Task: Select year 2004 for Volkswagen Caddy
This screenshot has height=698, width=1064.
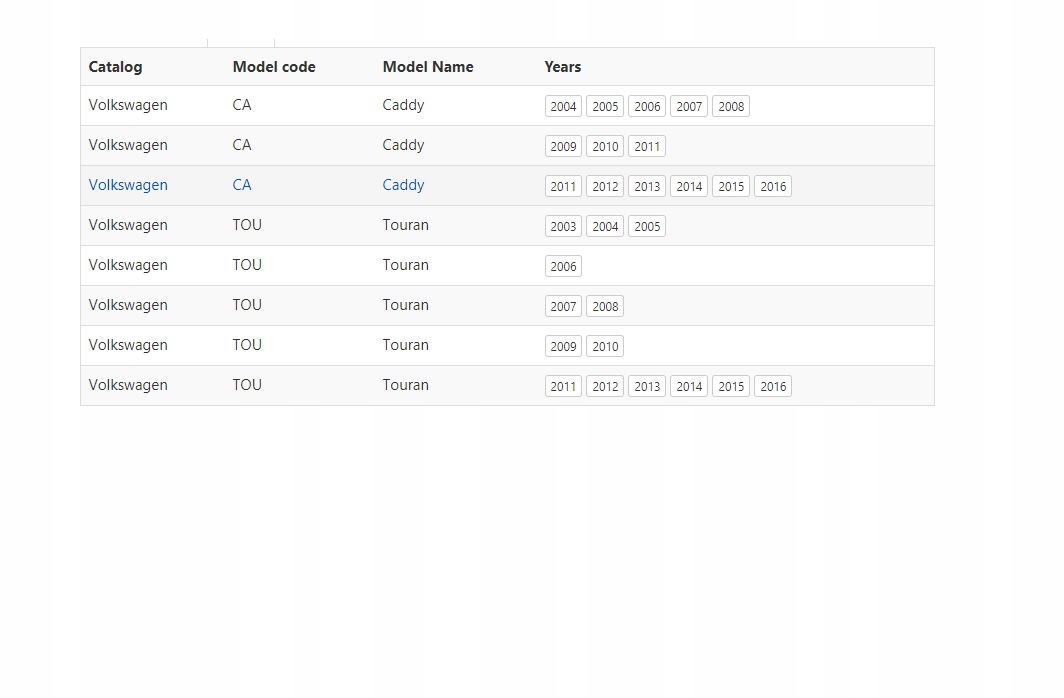Action: click(563, 106)
